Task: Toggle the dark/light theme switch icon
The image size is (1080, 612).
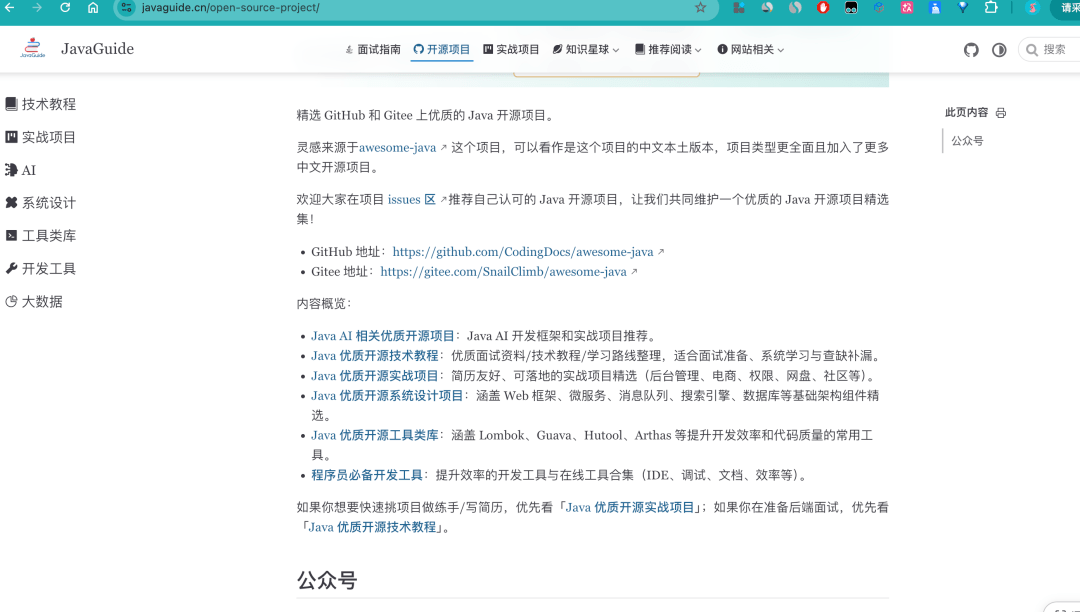Action: [x=999, y=50]
